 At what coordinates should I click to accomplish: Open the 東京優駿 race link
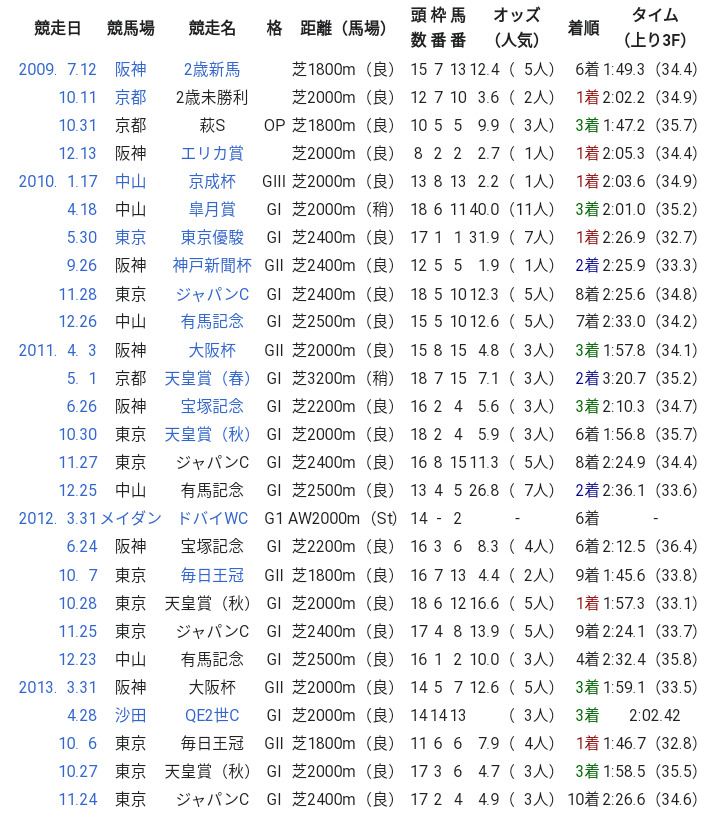212,238
